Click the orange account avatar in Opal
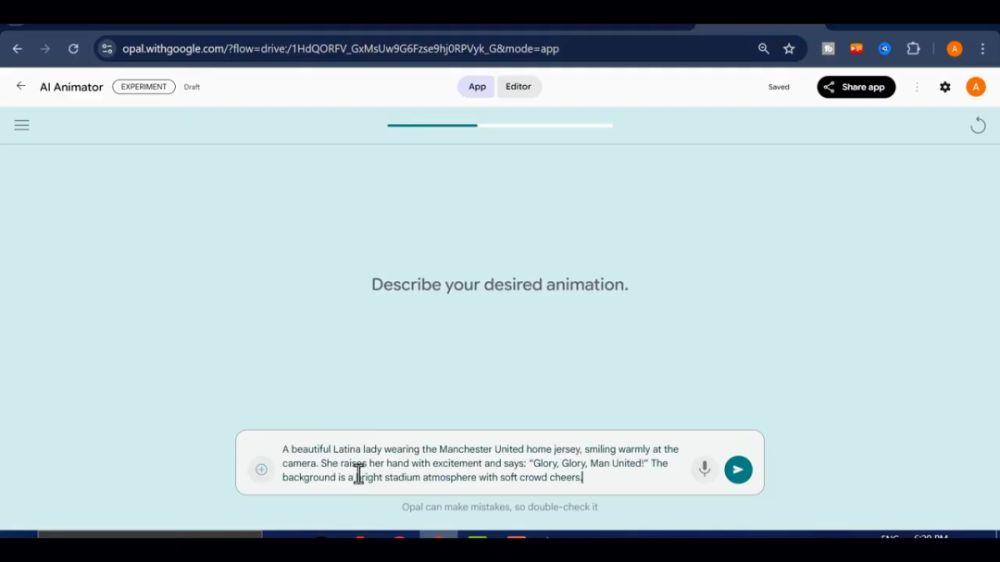1000x562 pixels. point(975,87)
